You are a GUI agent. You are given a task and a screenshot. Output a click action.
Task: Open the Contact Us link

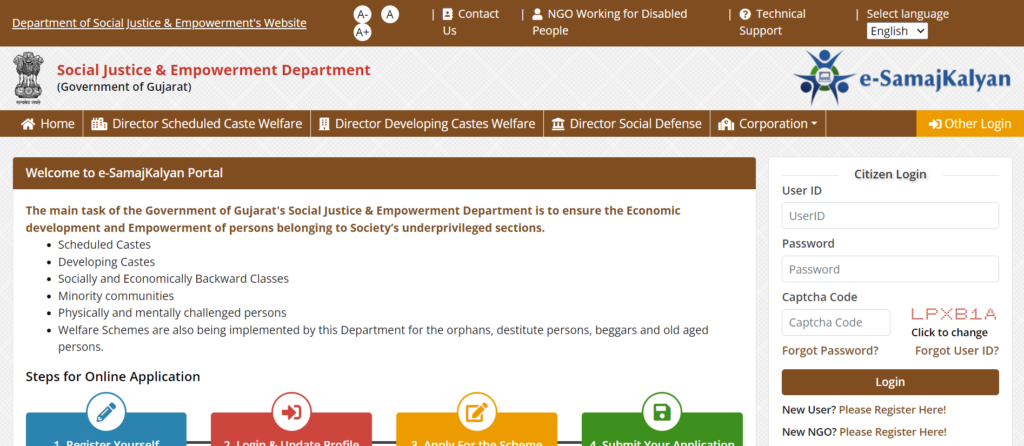click(470, 22)
